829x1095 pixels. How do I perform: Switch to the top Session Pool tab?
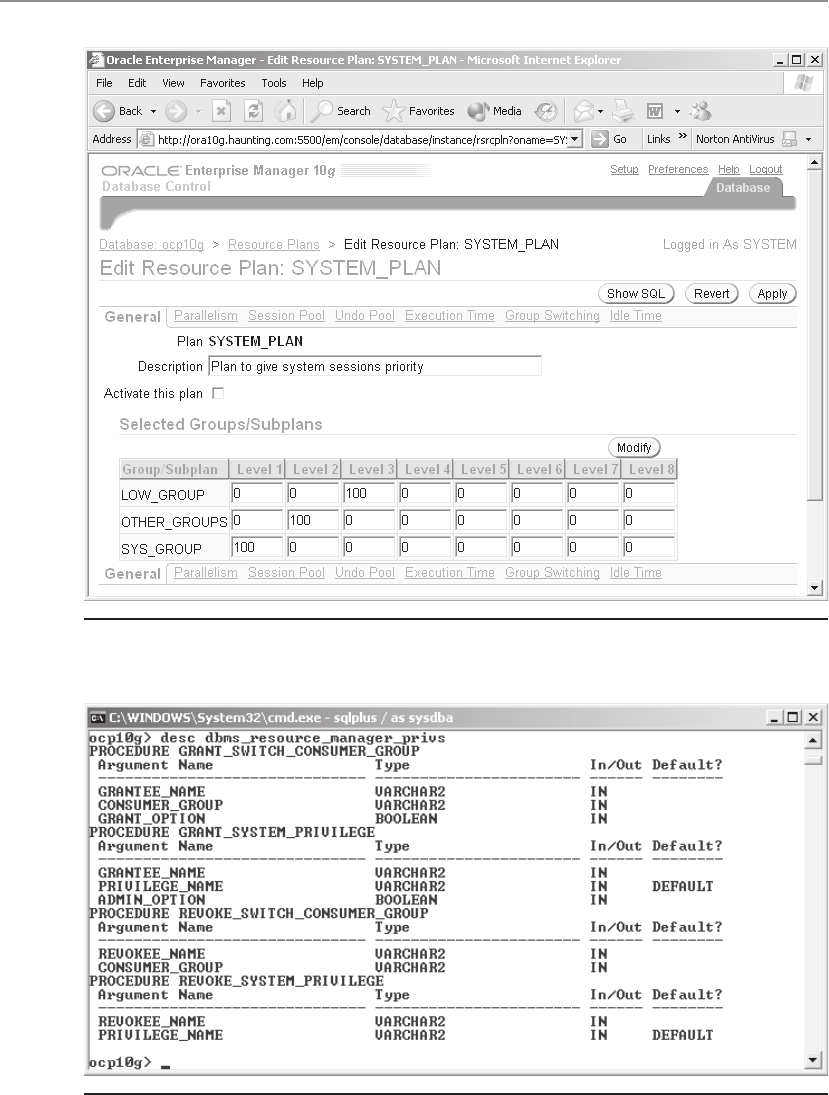[286, 316]
